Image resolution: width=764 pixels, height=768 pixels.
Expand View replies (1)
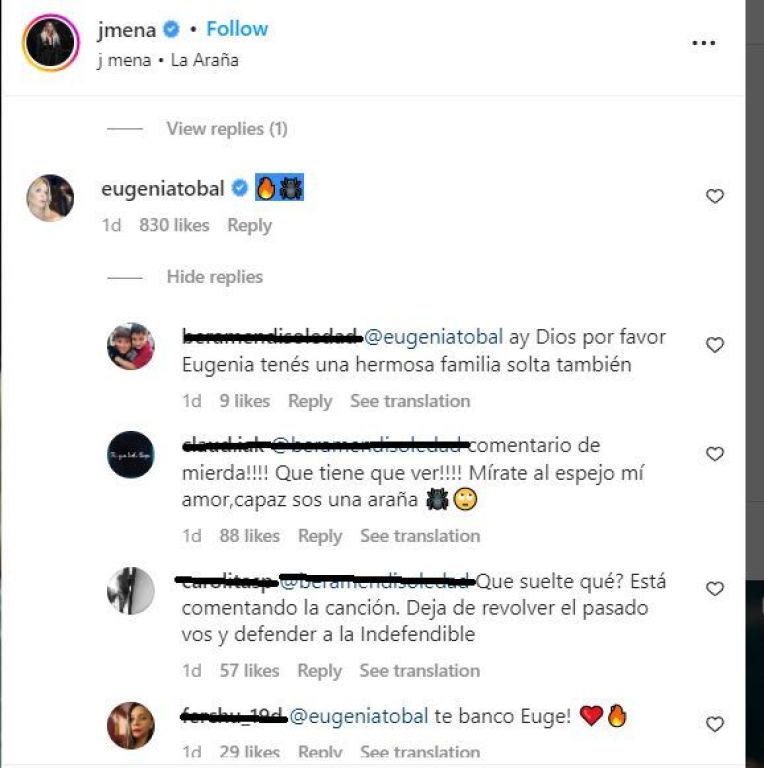[x=227, y=129]
